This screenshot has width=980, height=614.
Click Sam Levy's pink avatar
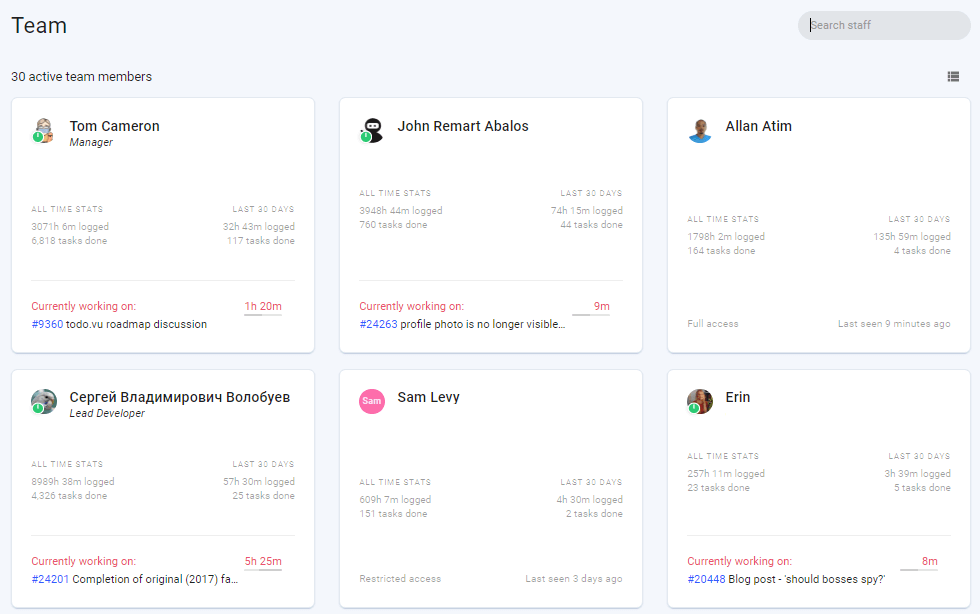[371, 401]
